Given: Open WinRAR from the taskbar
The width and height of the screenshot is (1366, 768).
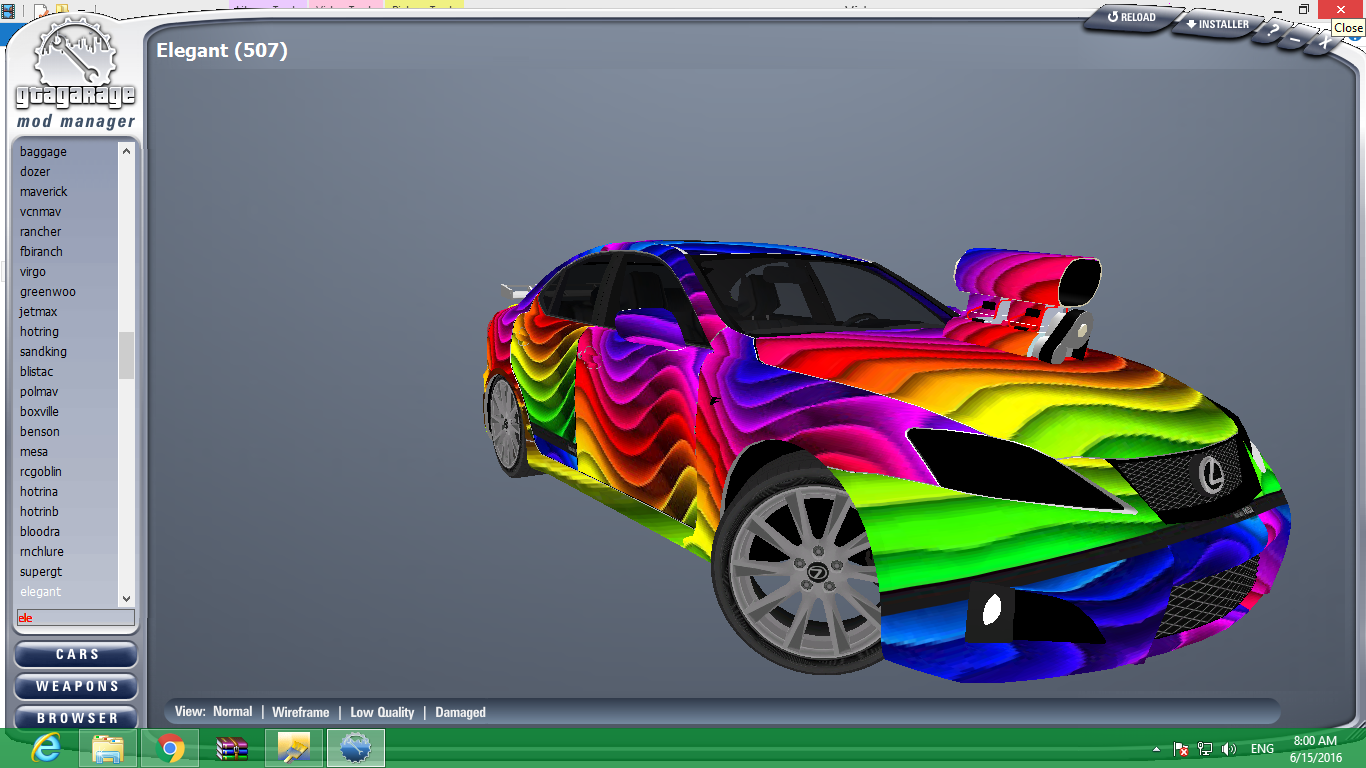Looking at the screenshot, I should coord(232,748).
